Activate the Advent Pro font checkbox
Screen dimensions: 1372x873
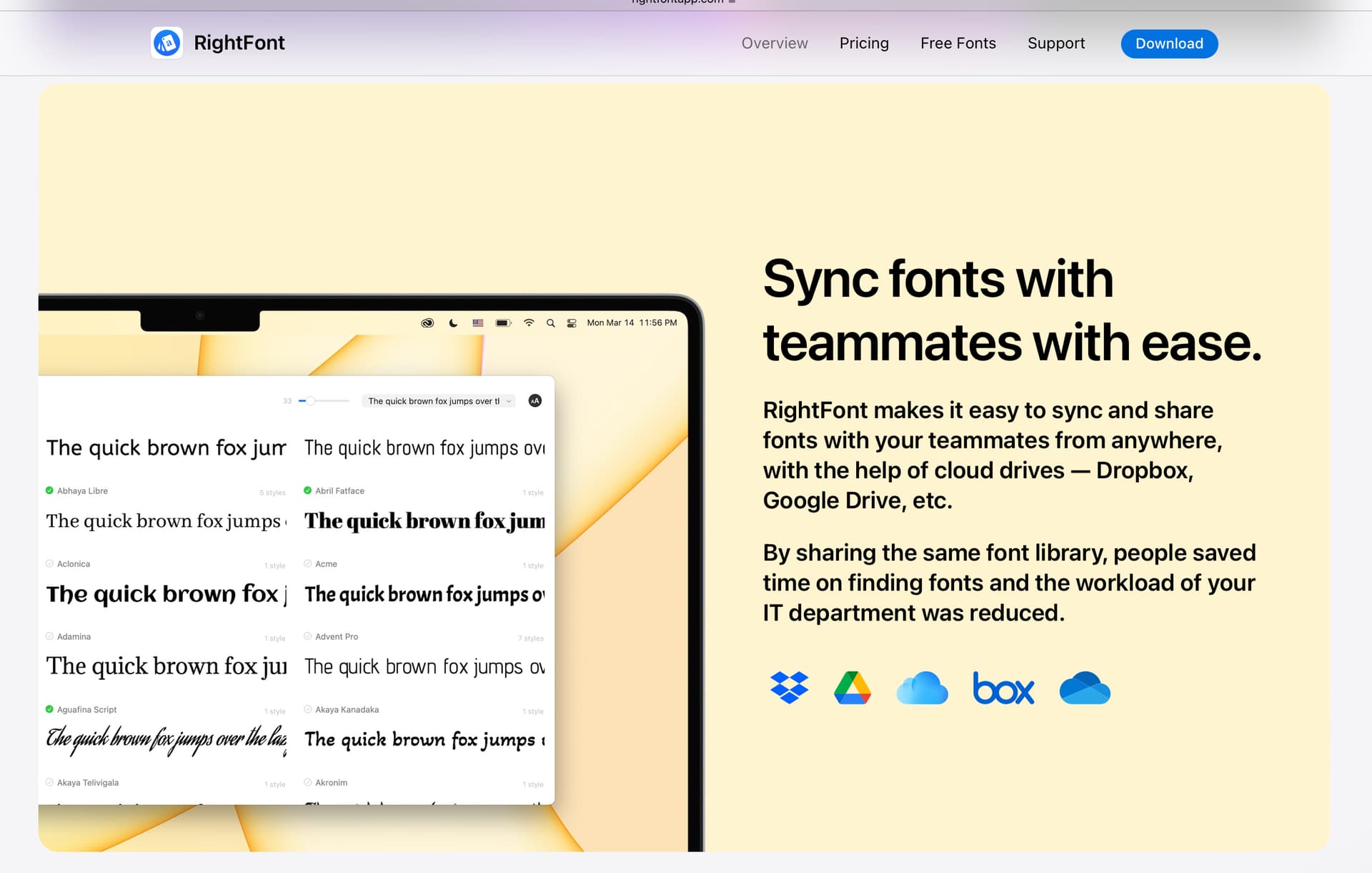pyautogui.click(x=307, y=636)
